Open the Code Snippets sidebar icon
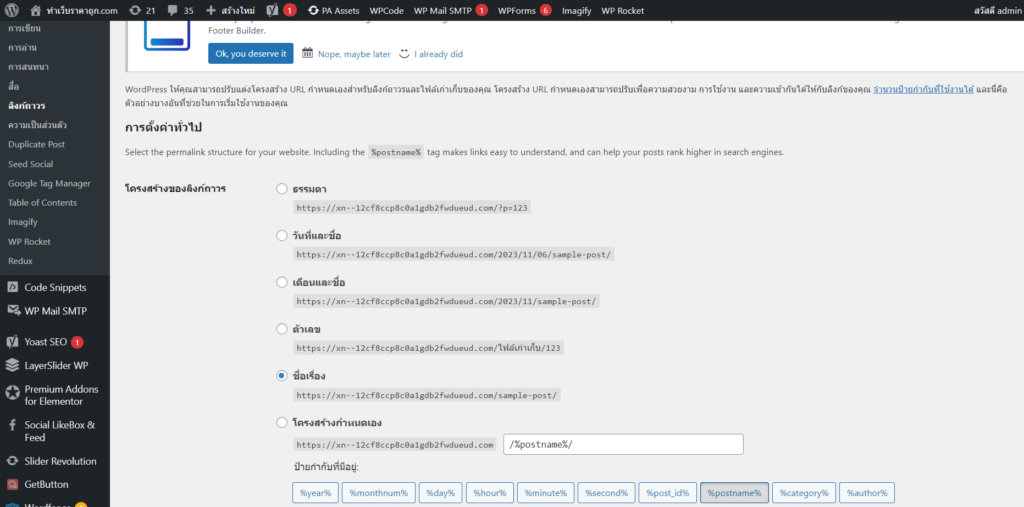This screenshot has height=507, width=1024. (x=12, y=287)
